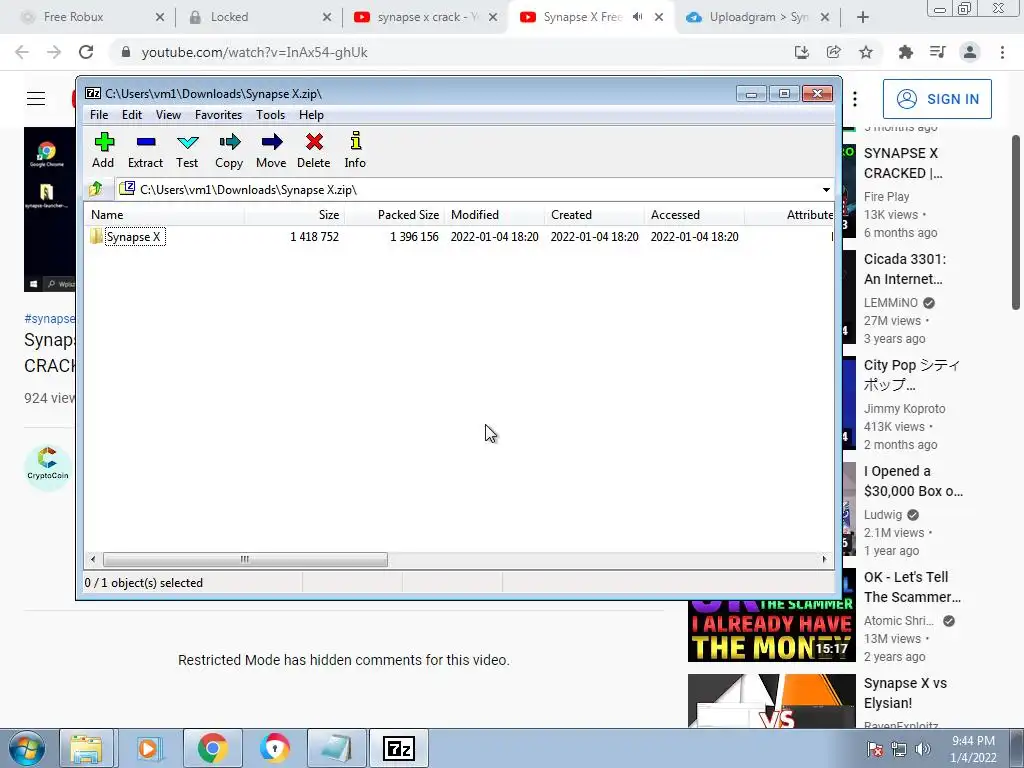Click the 7-Zip horizontal scrollbar thumb
Image resolution: width=1024 pixels, height=768 pixels.
click(x=245, y=560)
